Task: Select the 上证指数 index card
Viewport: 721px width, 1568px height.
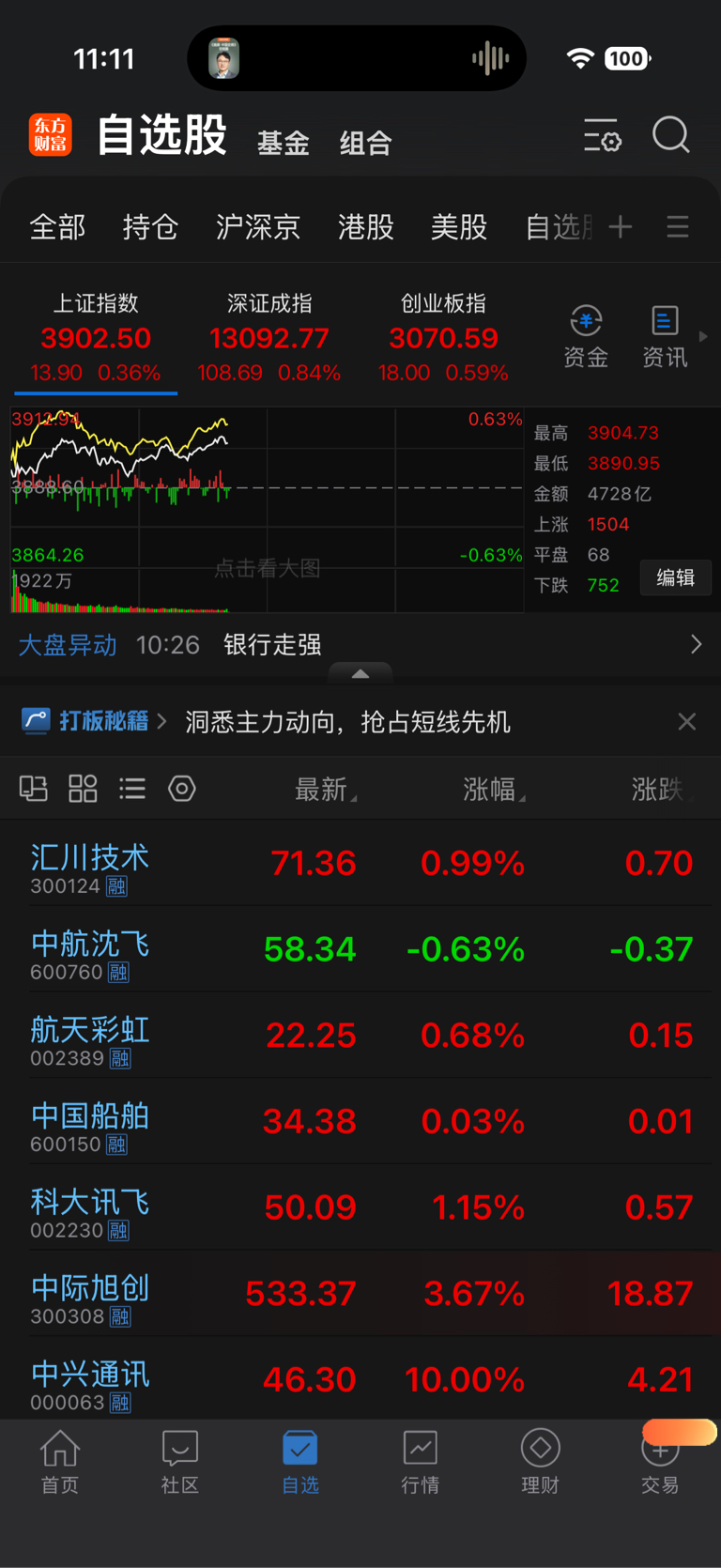Action: pos(96,338)
